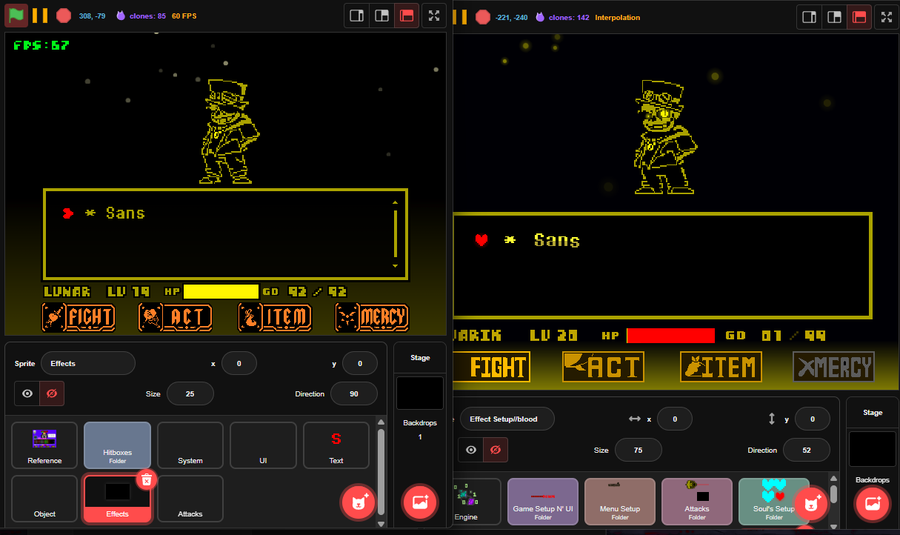This screenshot has height=535, width=900.
Task: Click right sprite list scroll up arrow
Action: pos(833,478)
